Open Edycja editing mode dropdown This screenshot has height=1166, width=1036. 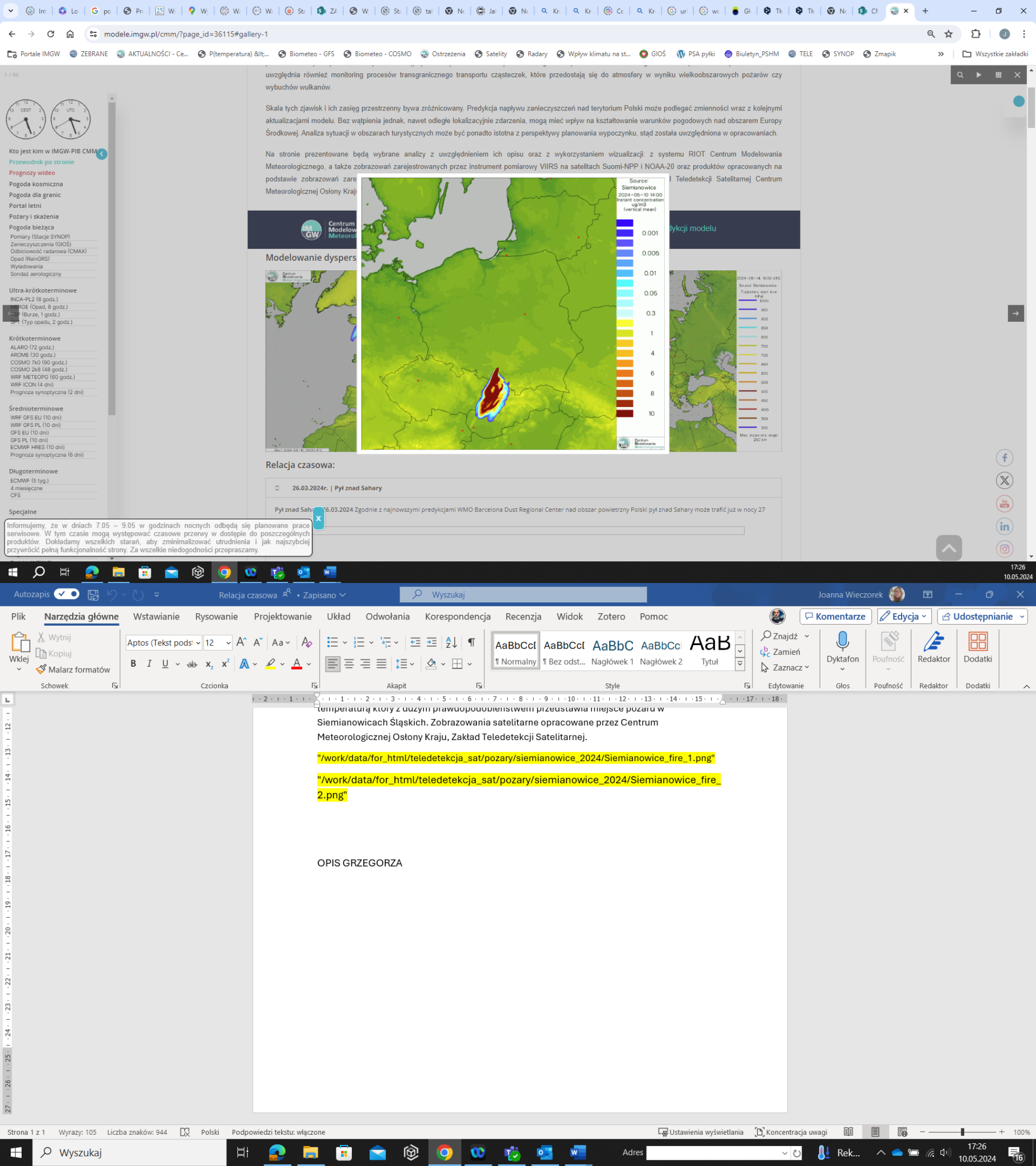903,616
